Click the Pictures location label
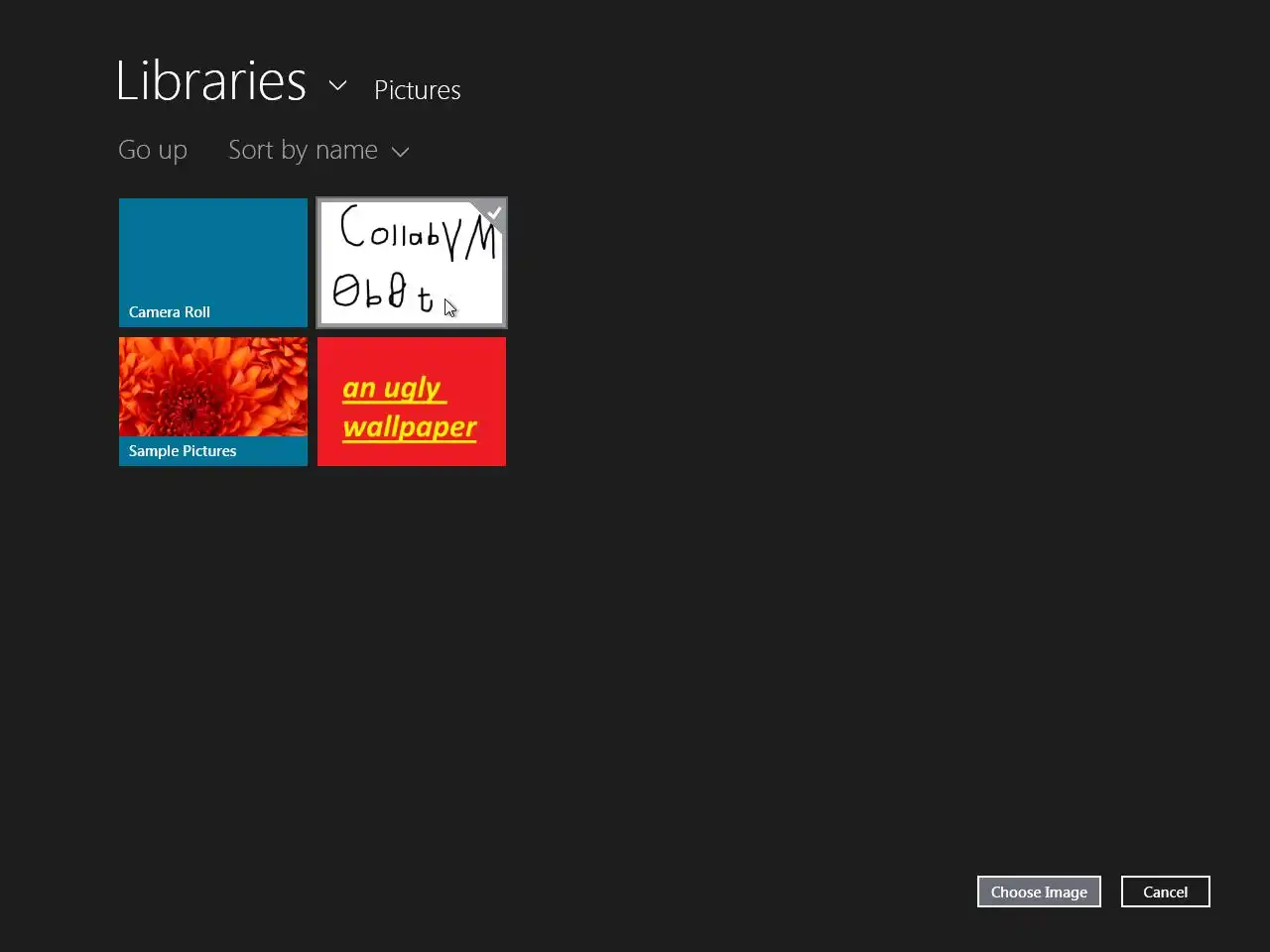 click(x=418, y=90)
